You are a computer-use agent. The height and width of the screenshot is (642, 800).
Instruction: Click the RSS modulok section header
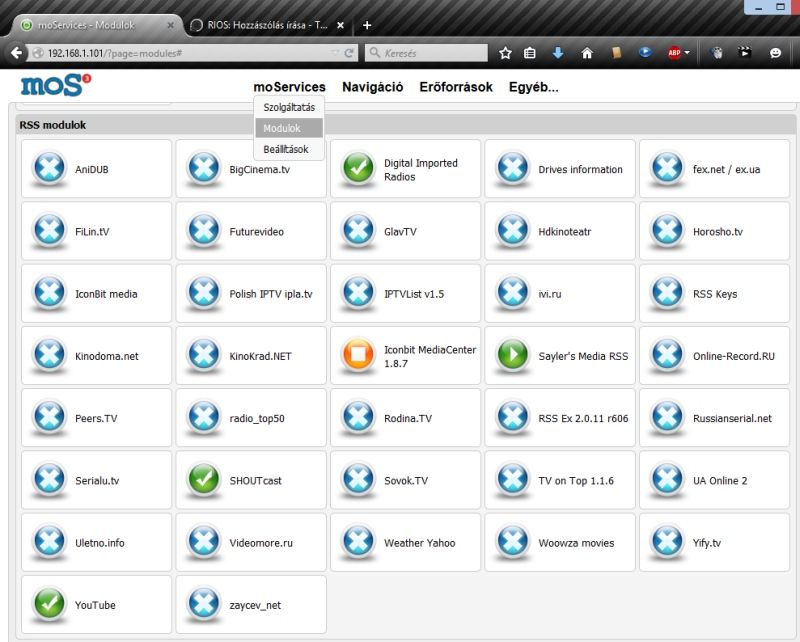point(406,125)
